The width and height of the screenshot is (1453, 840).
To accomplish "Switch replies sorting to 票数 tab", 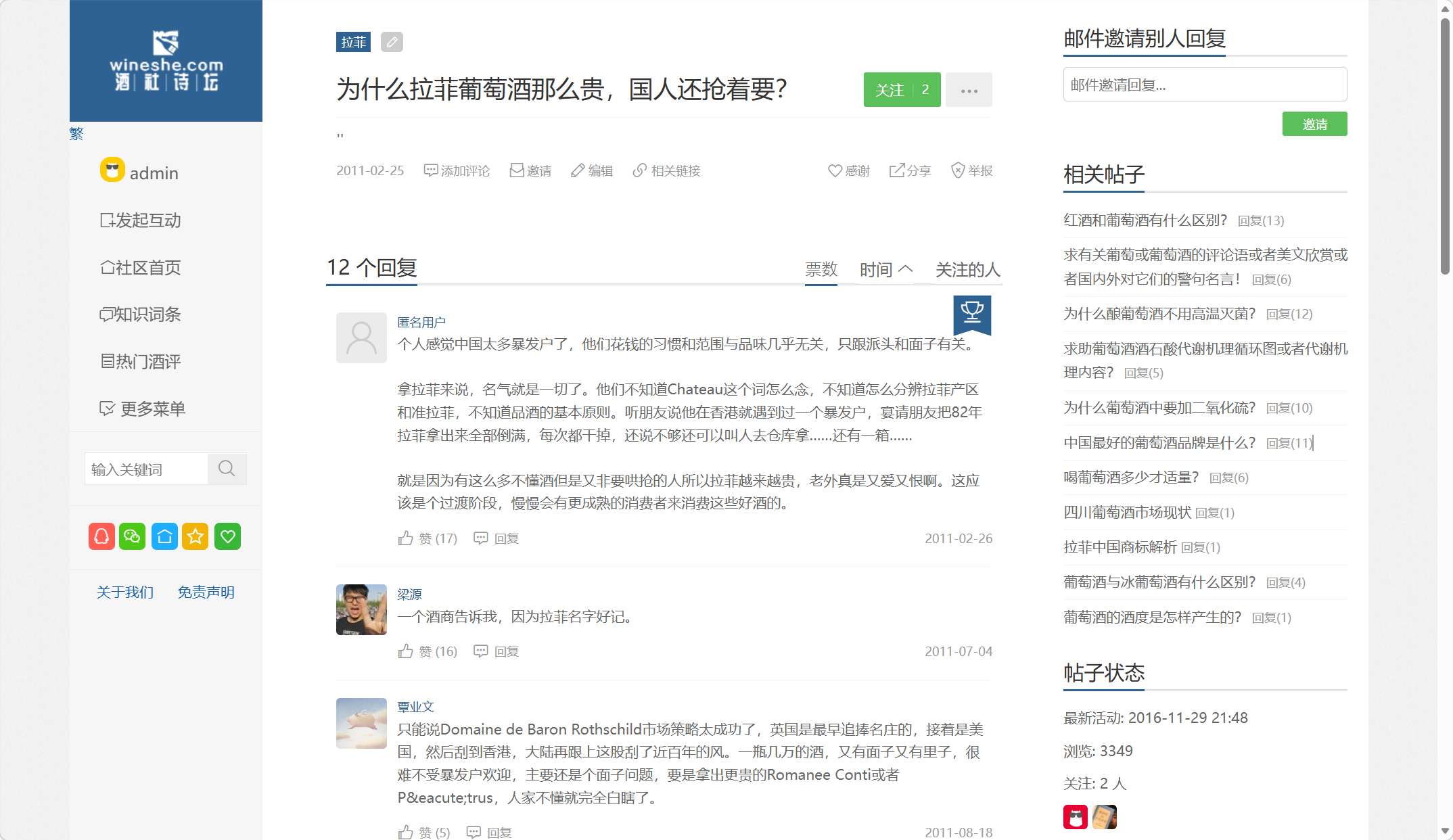I will coord(821,269).
